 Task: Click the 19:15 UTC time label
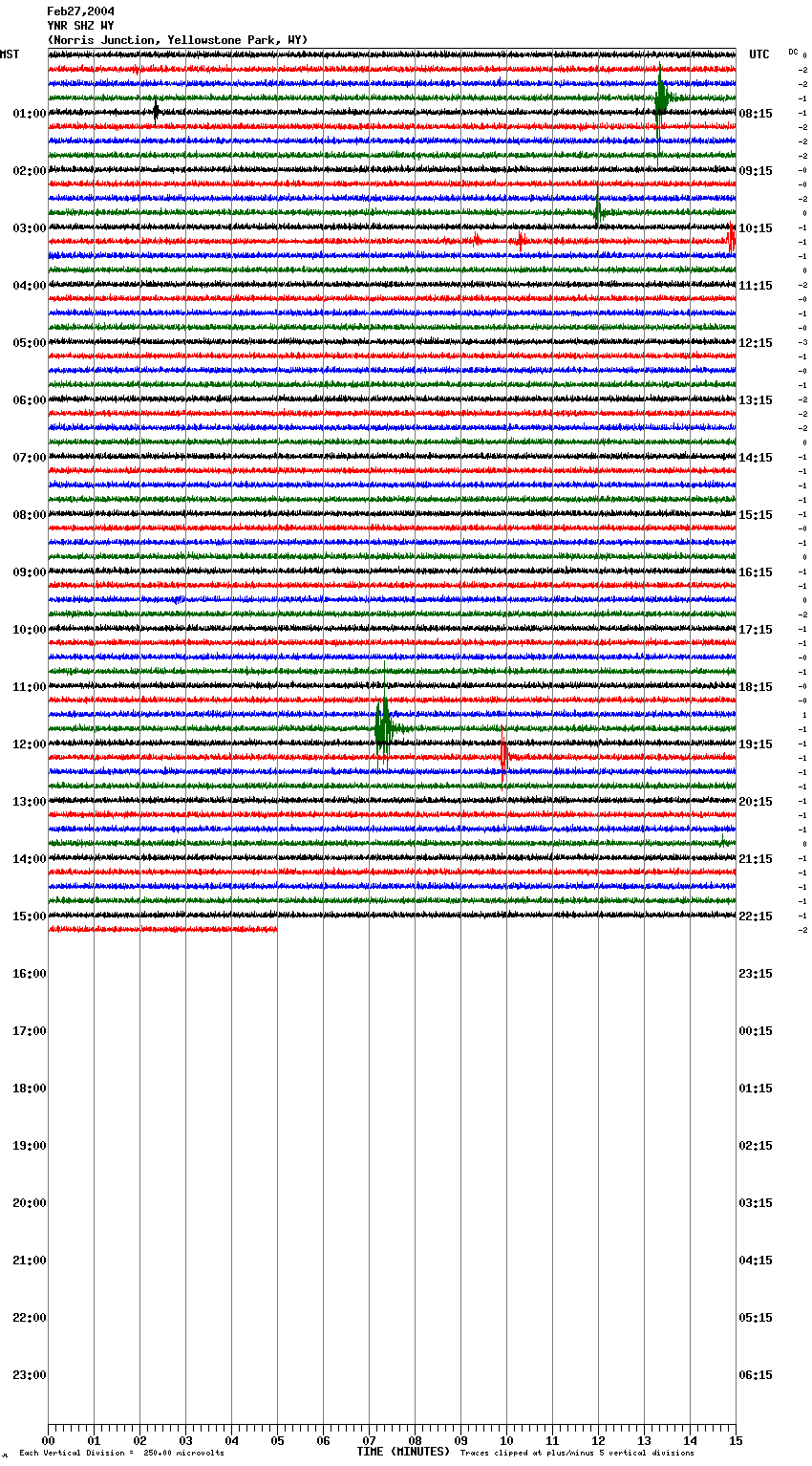tap(756, 744)
